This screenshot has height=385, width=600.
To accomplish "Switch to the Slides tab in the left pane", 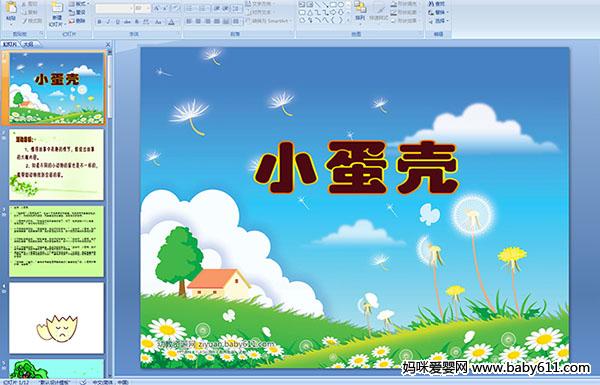I will point(10,44).
